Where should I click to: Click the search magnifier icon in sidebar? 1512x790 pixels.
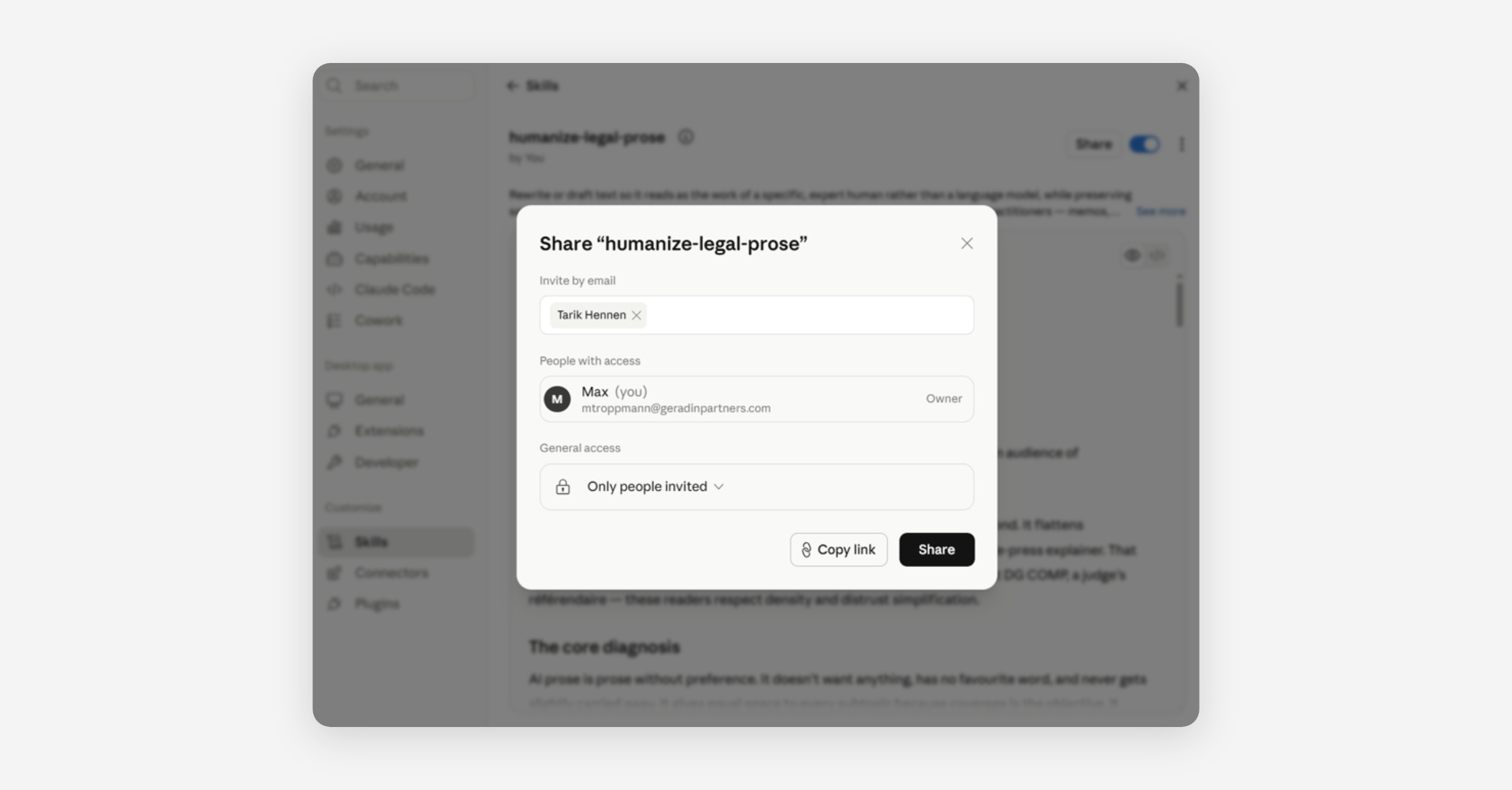334,85
